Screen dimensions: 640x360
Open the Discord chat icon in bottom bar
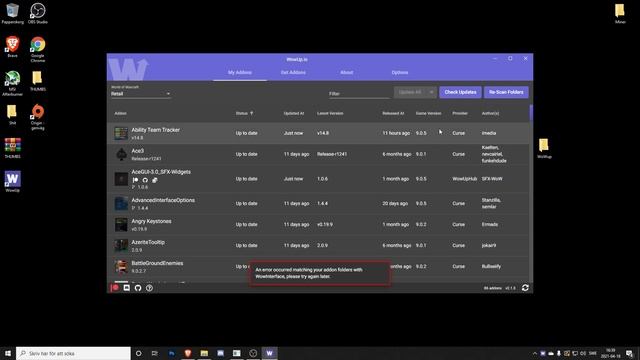coord(127,288)
